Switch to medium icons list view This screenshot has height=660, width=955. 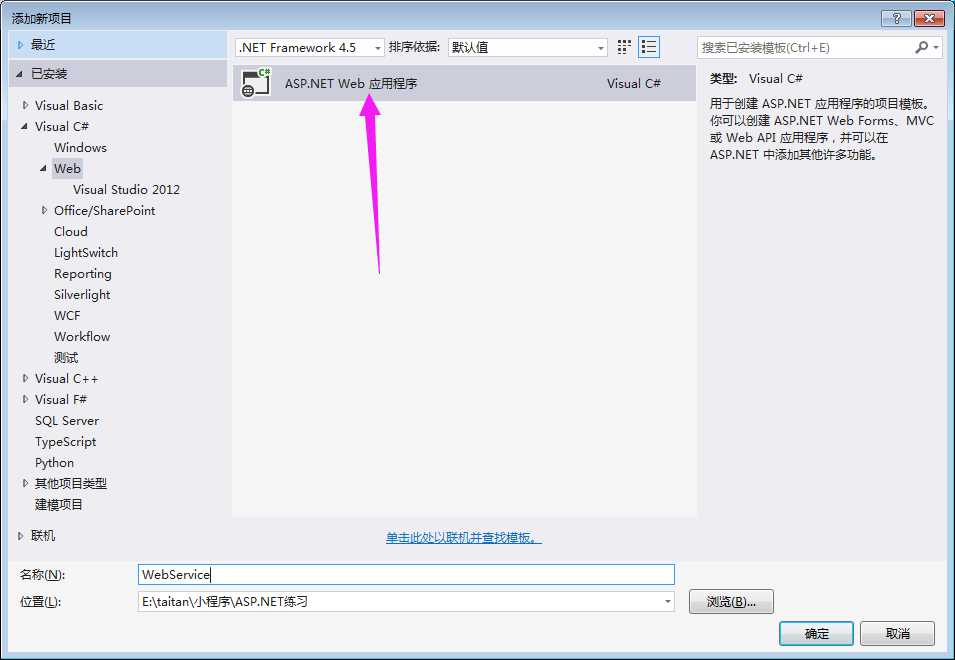pos(649,47)
